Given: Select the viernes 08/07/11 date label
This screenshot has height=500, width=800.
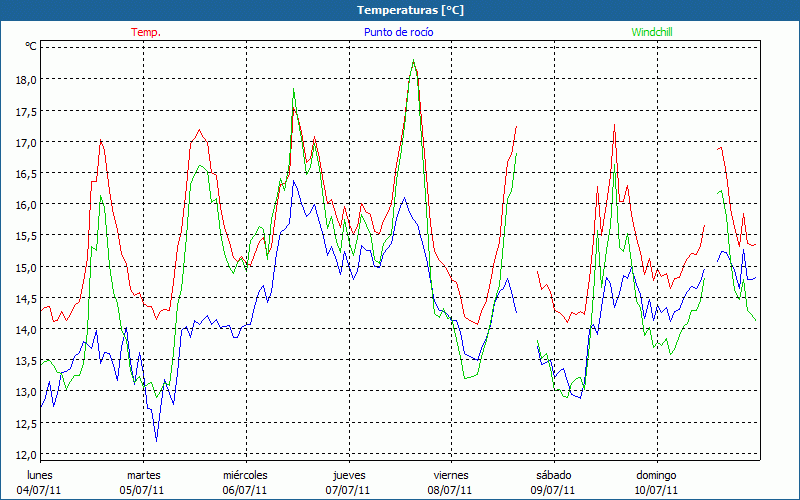Looking at the screenshot, I should pos(451,482).
